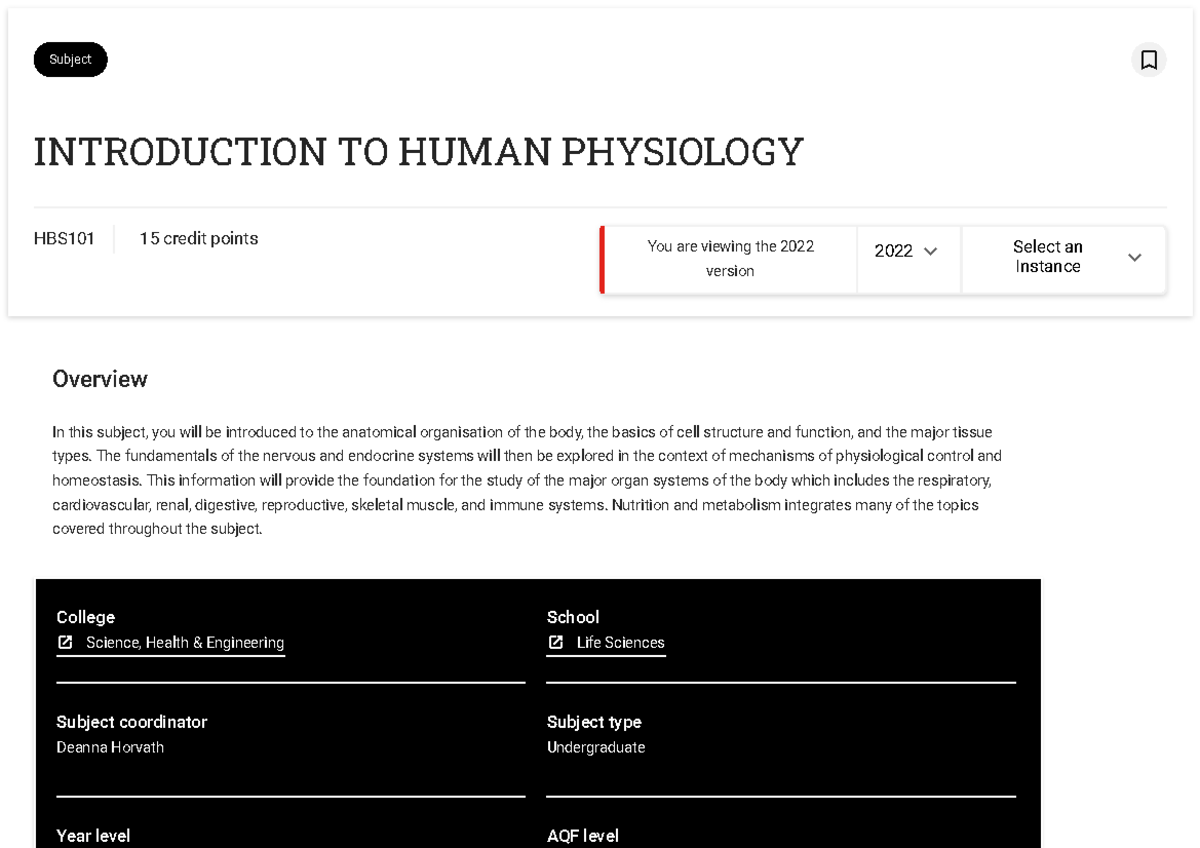This screenshot has height=848, width=1200.
Task: Click the Overview section heading
Action: (100, 379)
